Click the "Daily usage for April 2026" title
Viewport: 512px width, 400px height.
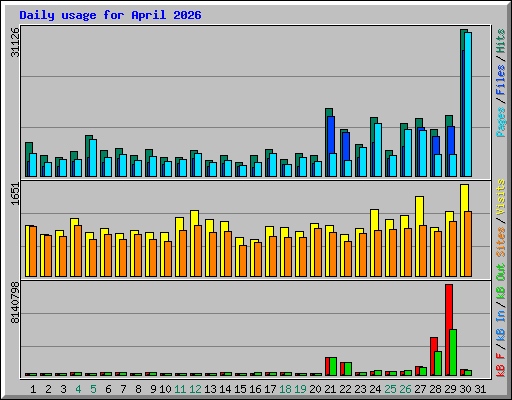tap(110, 15)
